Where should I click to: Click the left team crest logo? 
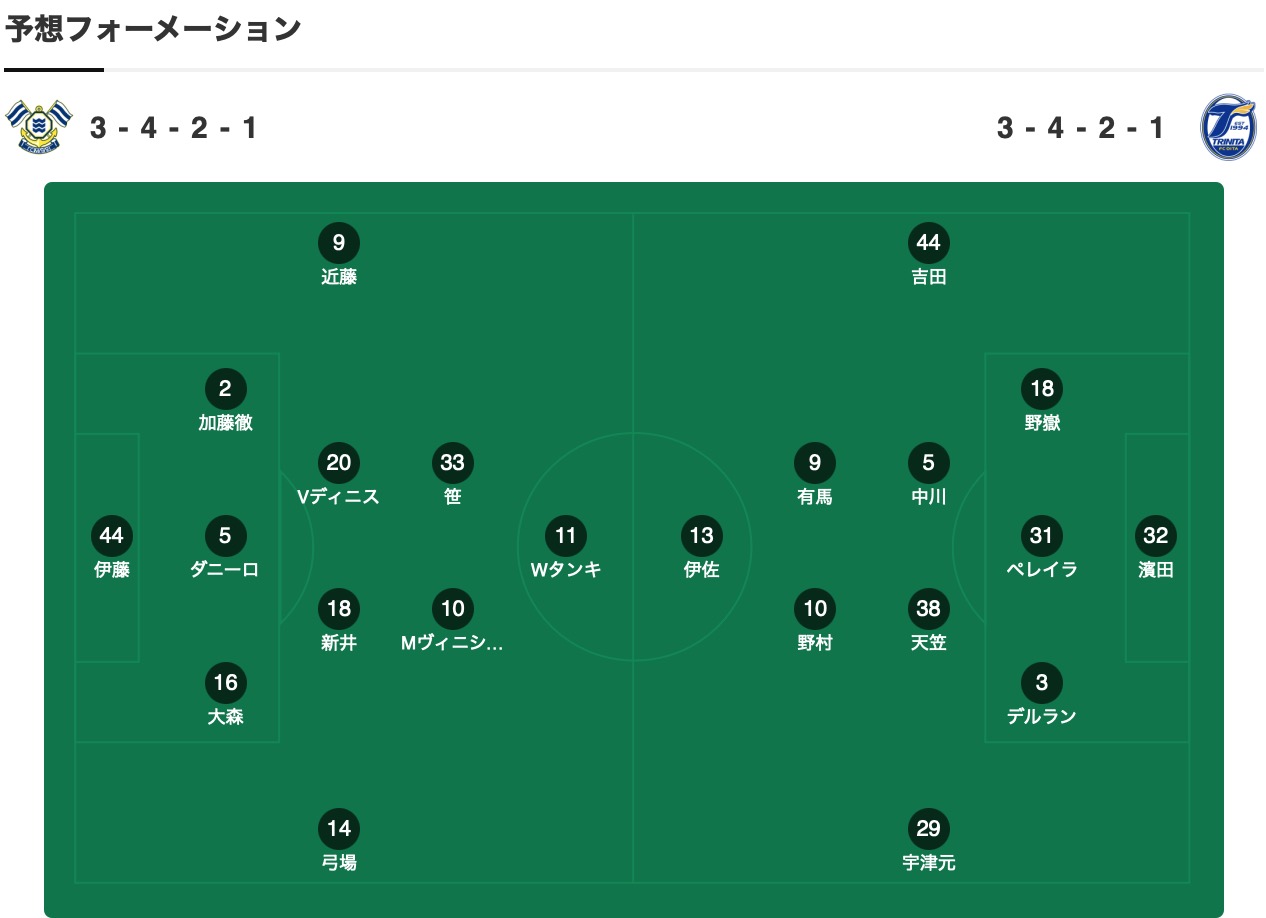39,126
